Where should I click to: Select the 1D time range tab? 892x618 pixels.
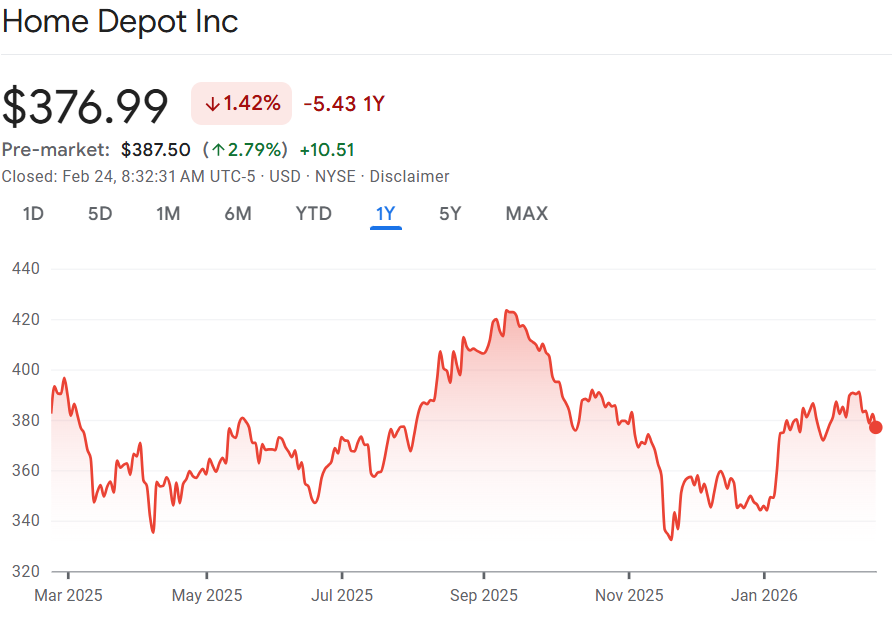[x=33, y=213]
